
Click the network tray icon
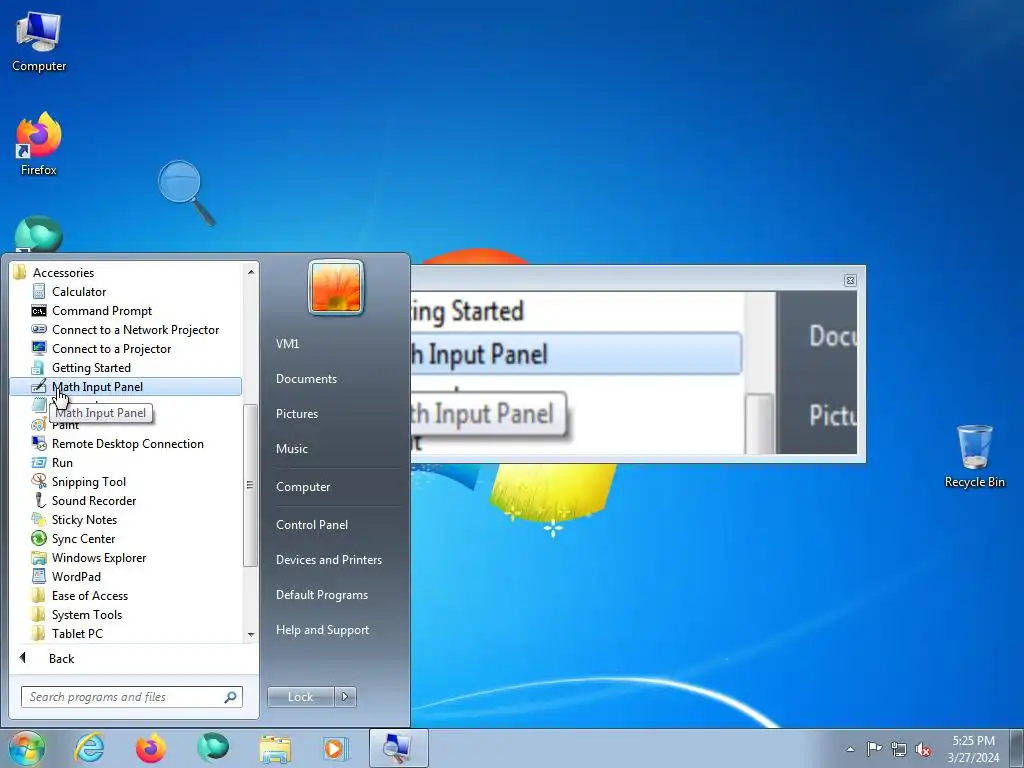(x=899, y=749)
